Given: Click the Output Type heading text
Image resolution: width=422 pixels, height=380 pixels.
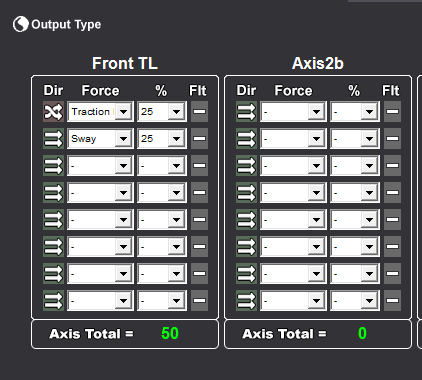Looking at the screenshot, I should coord(66,24).
